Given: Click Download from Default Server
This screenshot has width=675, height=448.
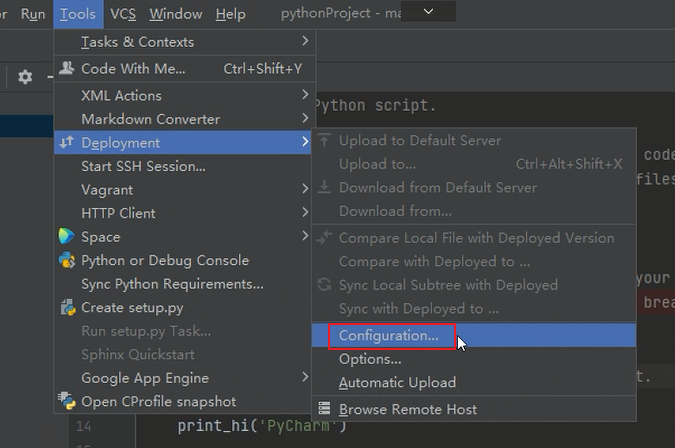Looking at the screenshot, I should pos(474,187).
